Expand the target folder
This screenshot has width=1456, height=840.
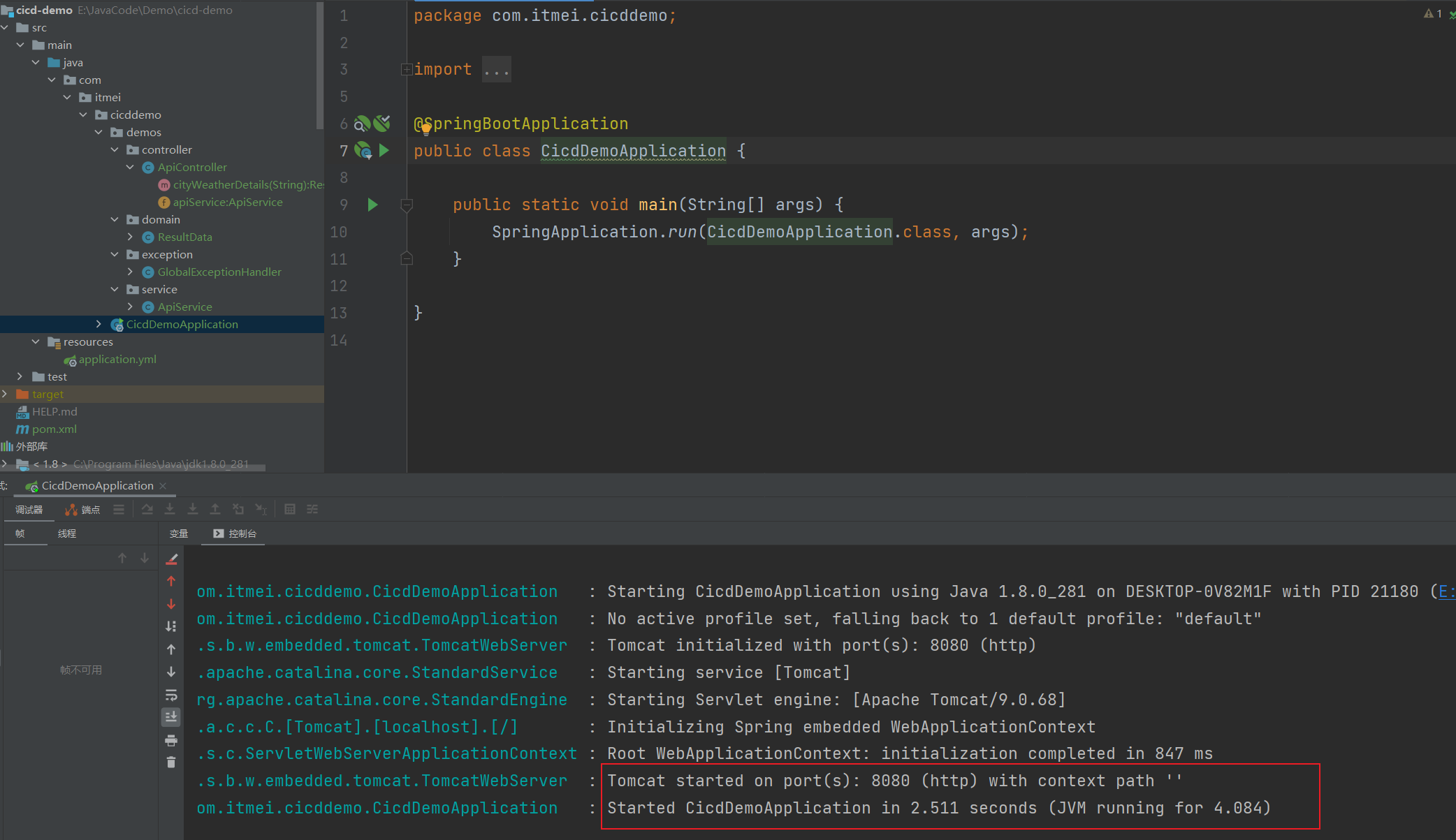pos(5,394)
